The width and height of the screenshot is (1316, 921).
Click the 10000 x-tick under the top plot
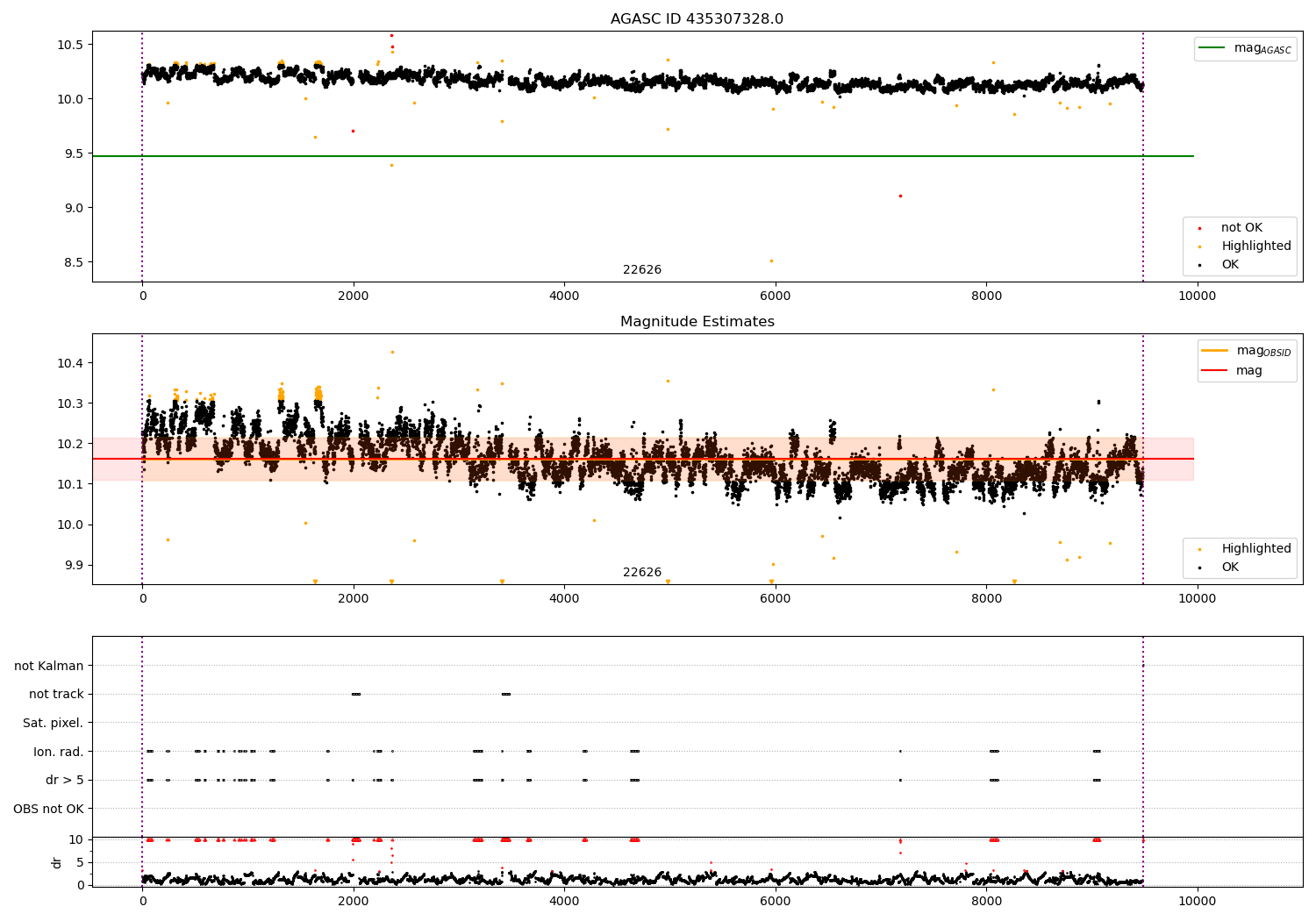click(1197, 296)
